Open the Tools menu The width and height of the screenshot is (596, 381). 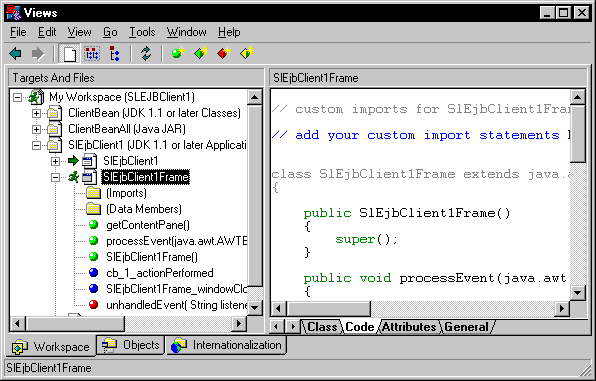pos(142,32)
